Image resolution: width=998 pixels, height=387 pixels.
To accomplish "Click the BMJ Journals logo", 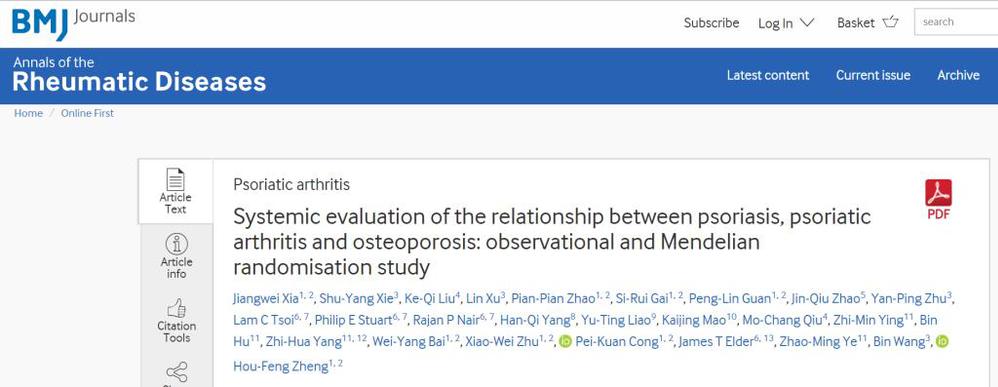I will (73, 23).
